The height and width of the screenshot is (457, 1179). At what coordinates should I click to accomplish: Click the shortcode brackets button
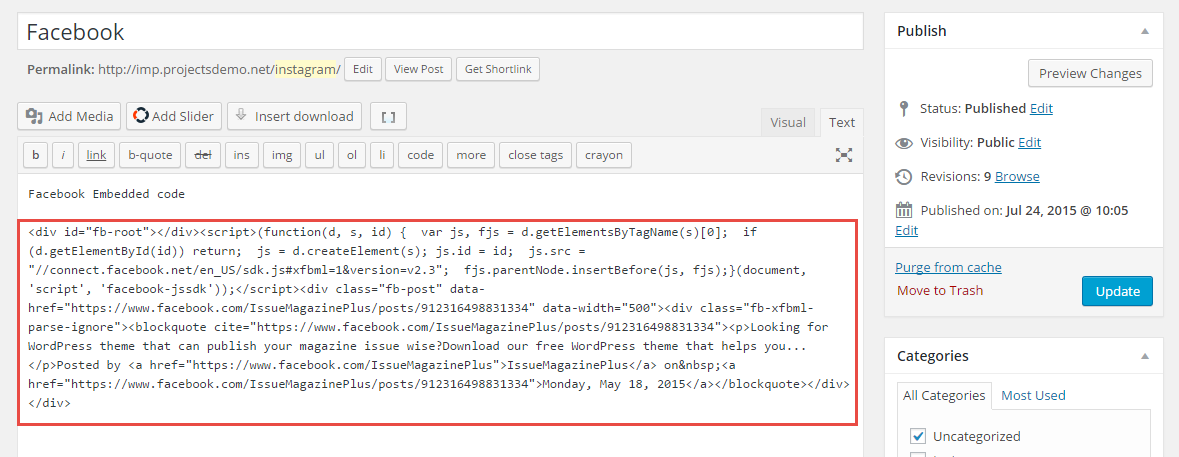point(388,116)
